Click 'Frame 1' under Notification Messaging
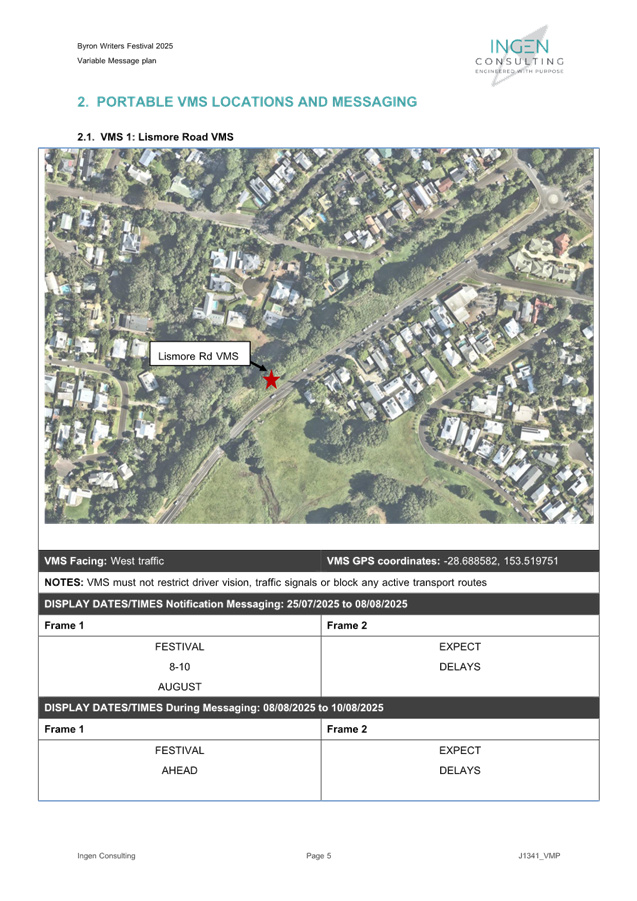637x901 pixels. (x=64, y=625)
